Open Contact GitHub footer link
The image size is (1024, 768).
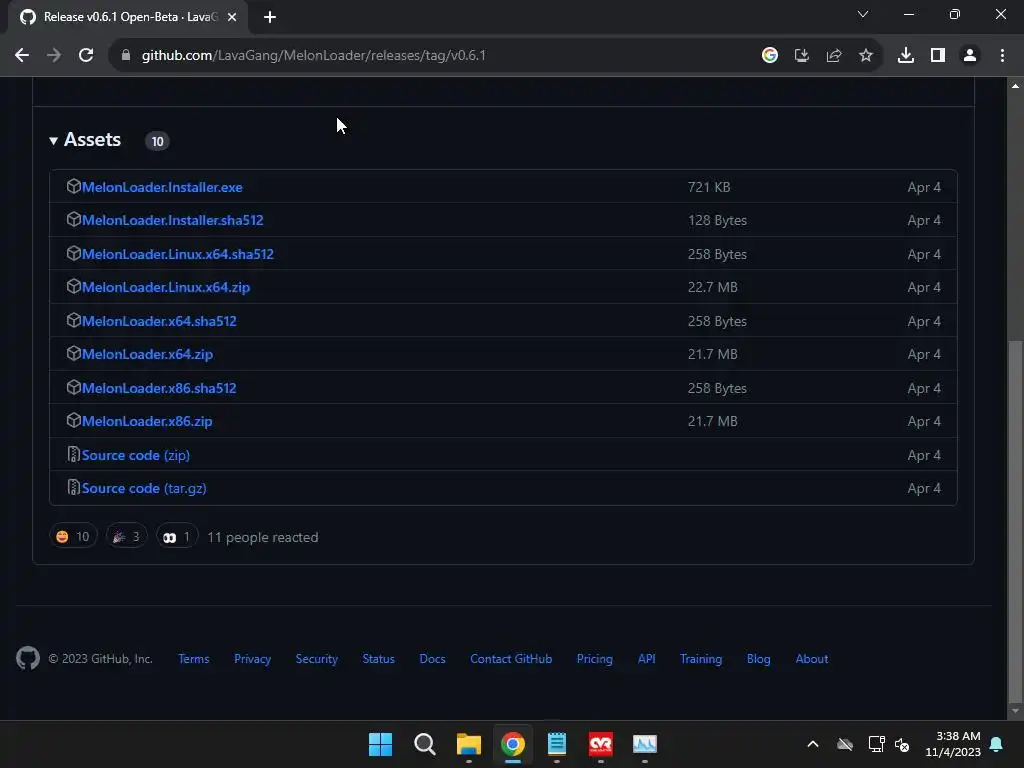511,659
